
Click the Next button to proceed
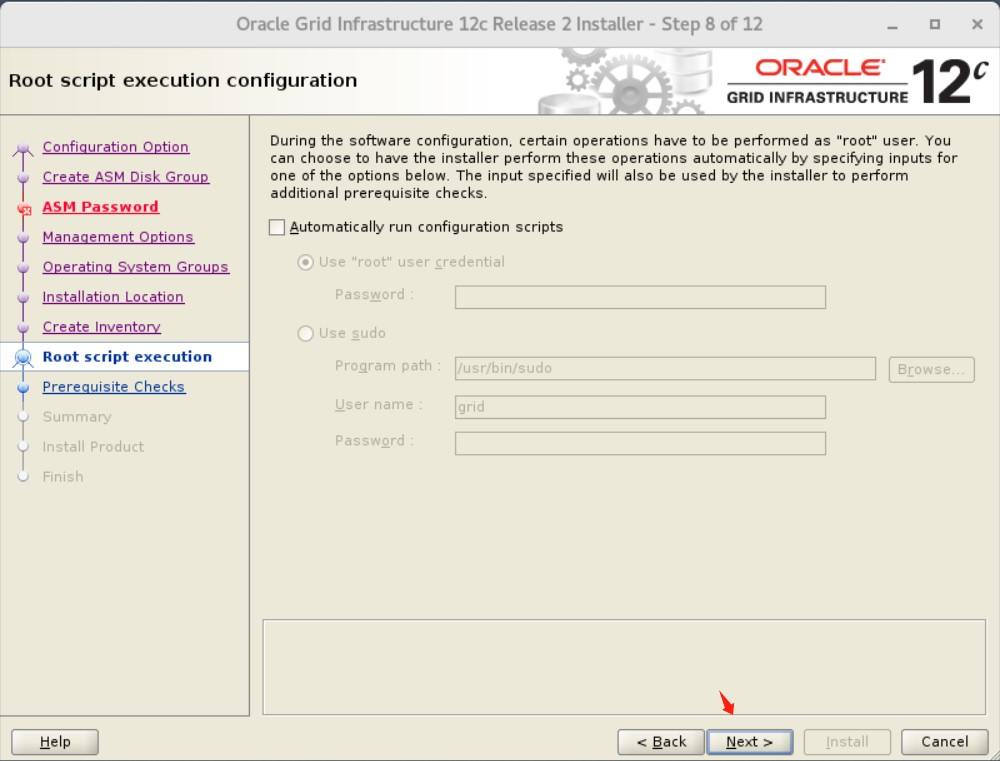pos(750,742)
